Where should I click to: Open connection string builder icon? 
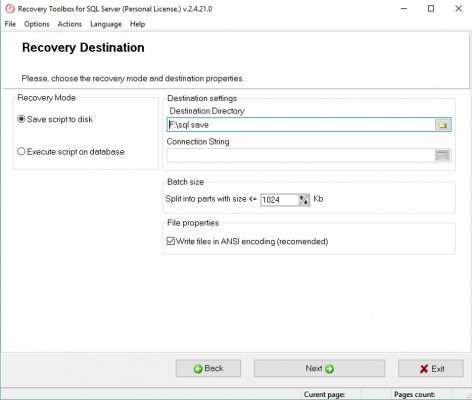[443, 155]
